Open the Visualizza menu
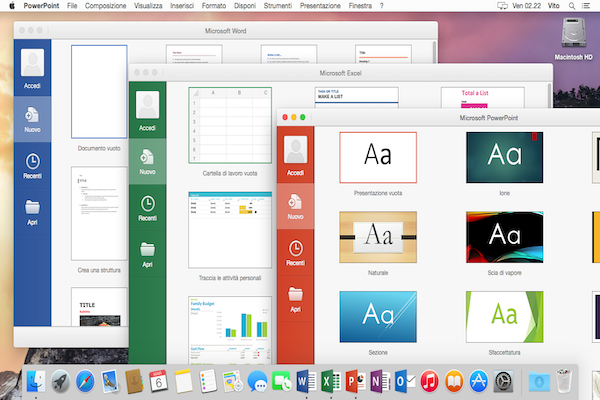This screenshot has height=400, width=600. click(148, 6)
